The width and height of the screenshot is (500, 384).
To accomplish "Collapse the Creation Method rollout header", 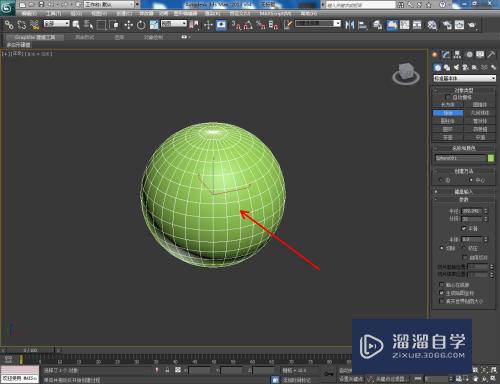I will (464, 171).
